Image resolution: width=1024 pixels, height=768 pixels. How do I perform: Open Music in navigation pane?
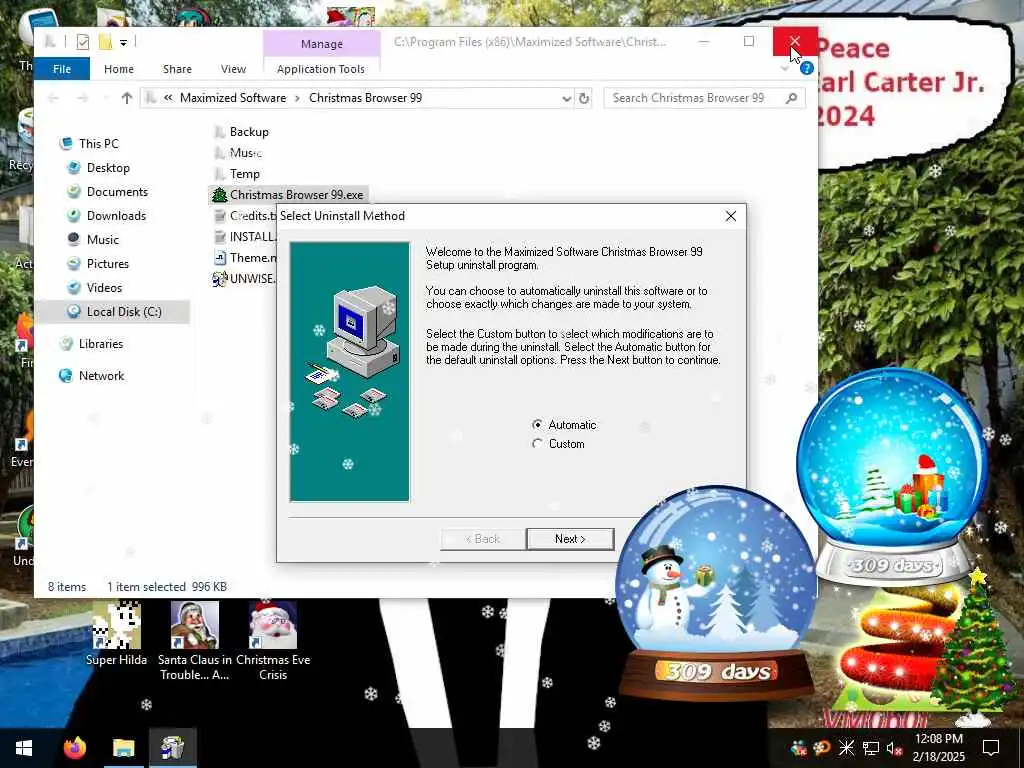(103, 240)
